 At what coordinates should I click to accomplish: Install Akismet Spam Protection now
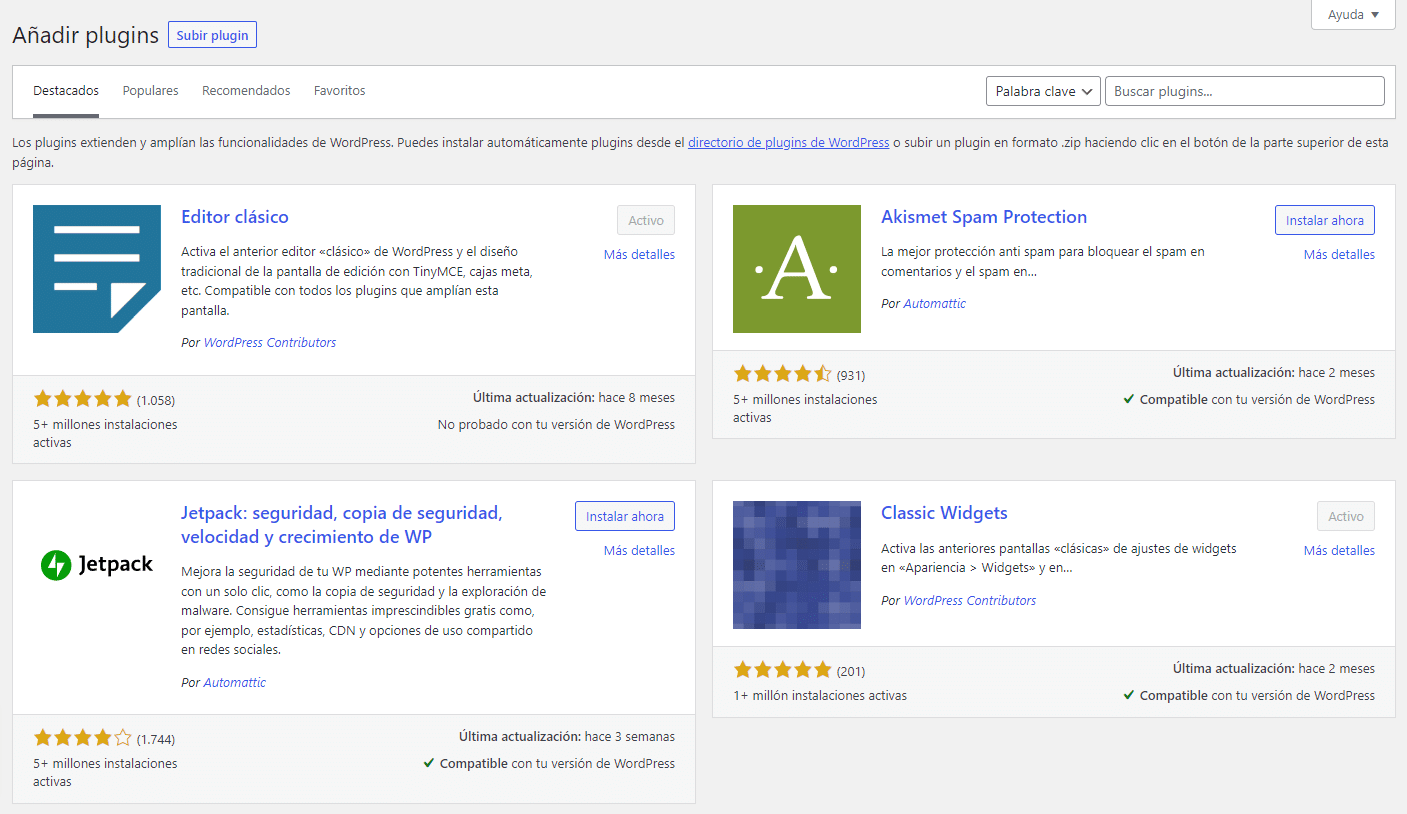[x=1325, y=220]
